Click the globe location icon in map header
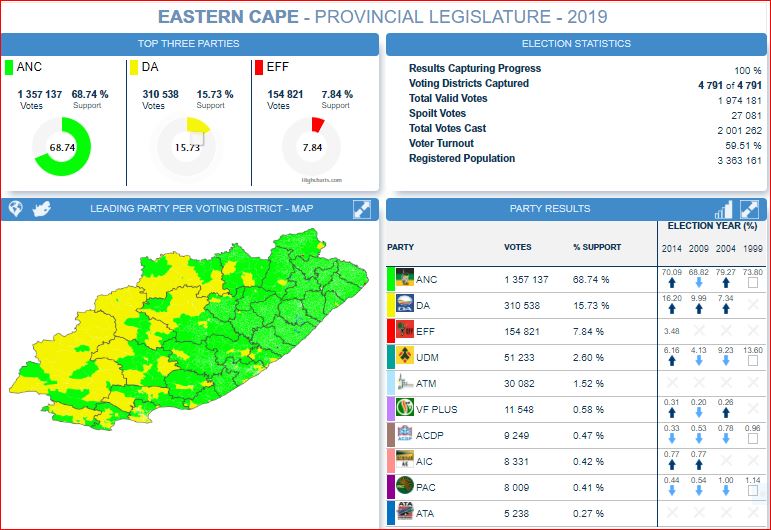Image resolution: width=771 pixels, height=530 pixels. 16,208
